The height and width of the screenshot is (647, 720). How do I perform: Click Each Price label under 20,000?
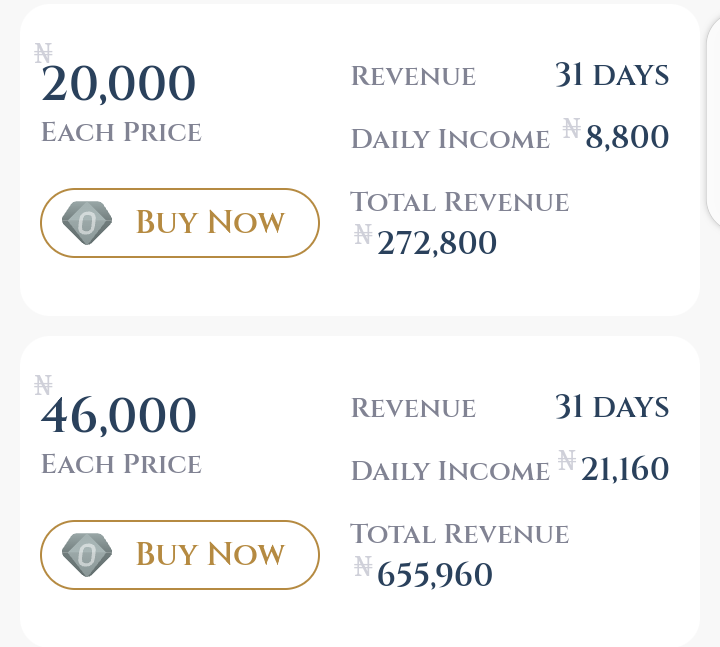tap(121, 132)
